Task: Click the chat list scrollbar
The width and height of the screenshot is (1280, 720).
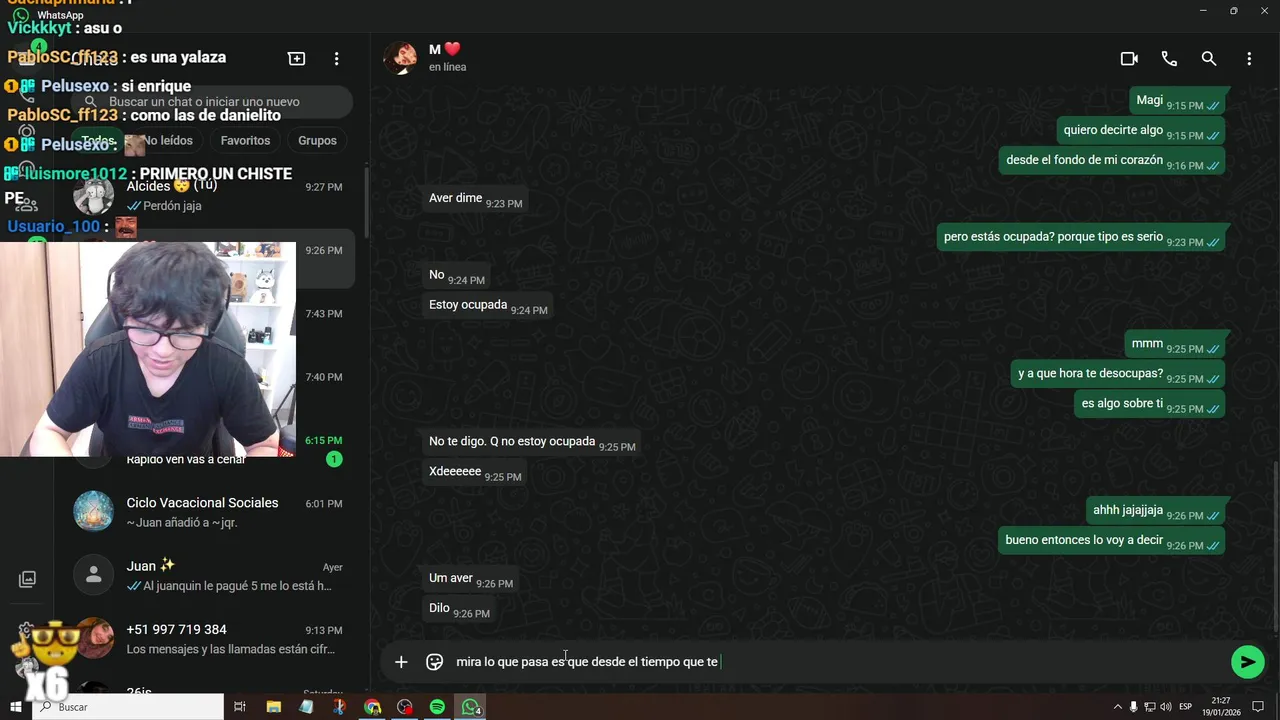Action: pyautogui.click(x=366, y=202)
